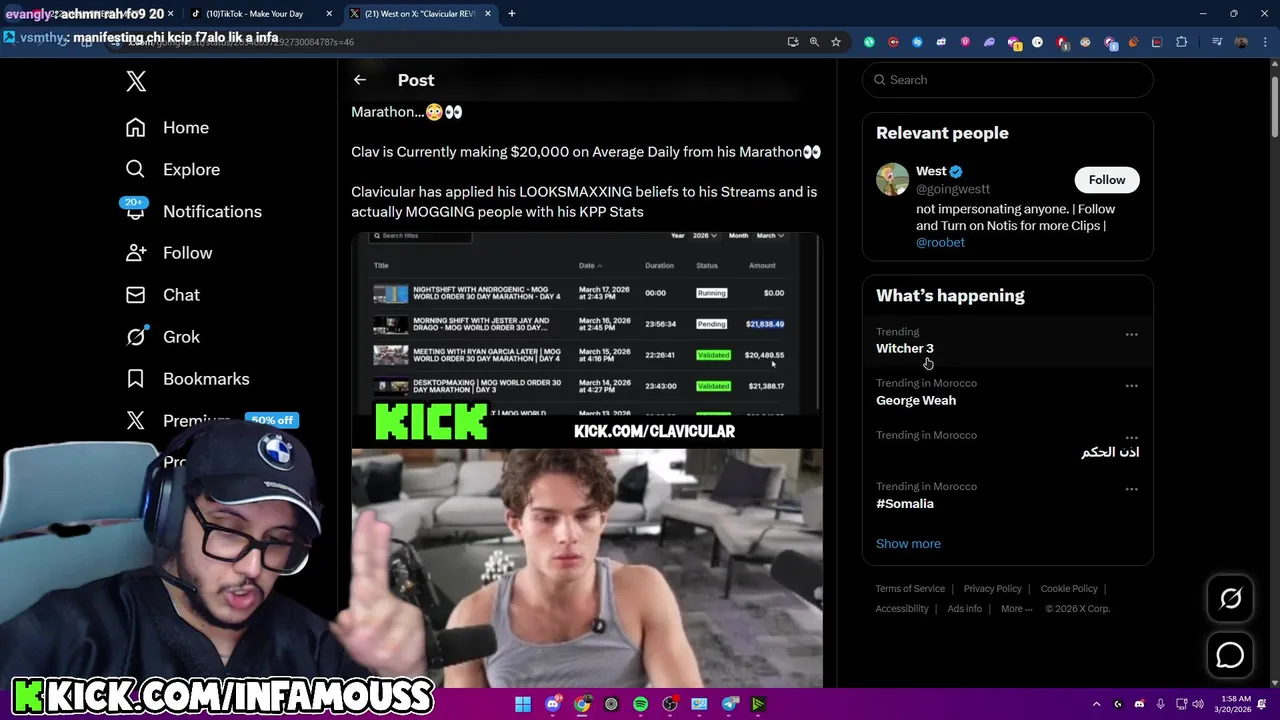Bookmark this page with the star icon

[x=836, y=42]
